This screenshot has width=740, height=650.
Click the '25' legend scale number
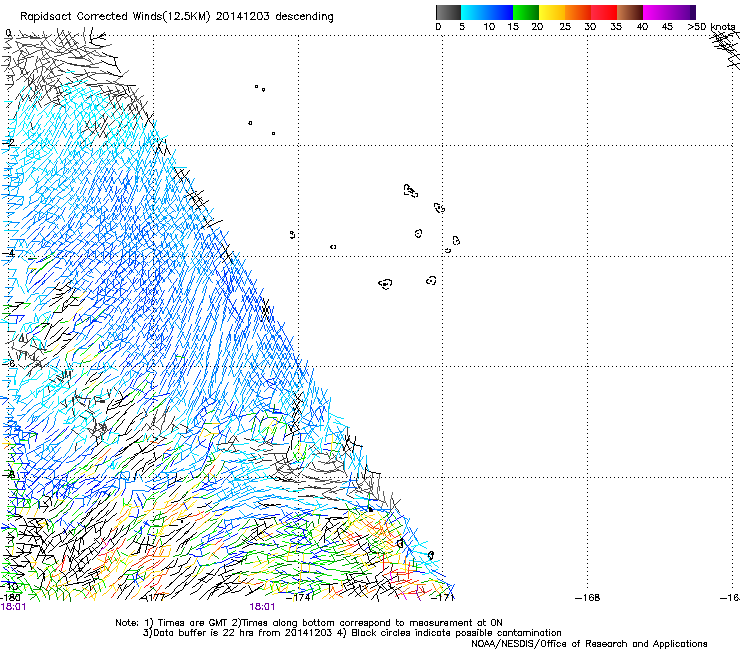(564, 27)
